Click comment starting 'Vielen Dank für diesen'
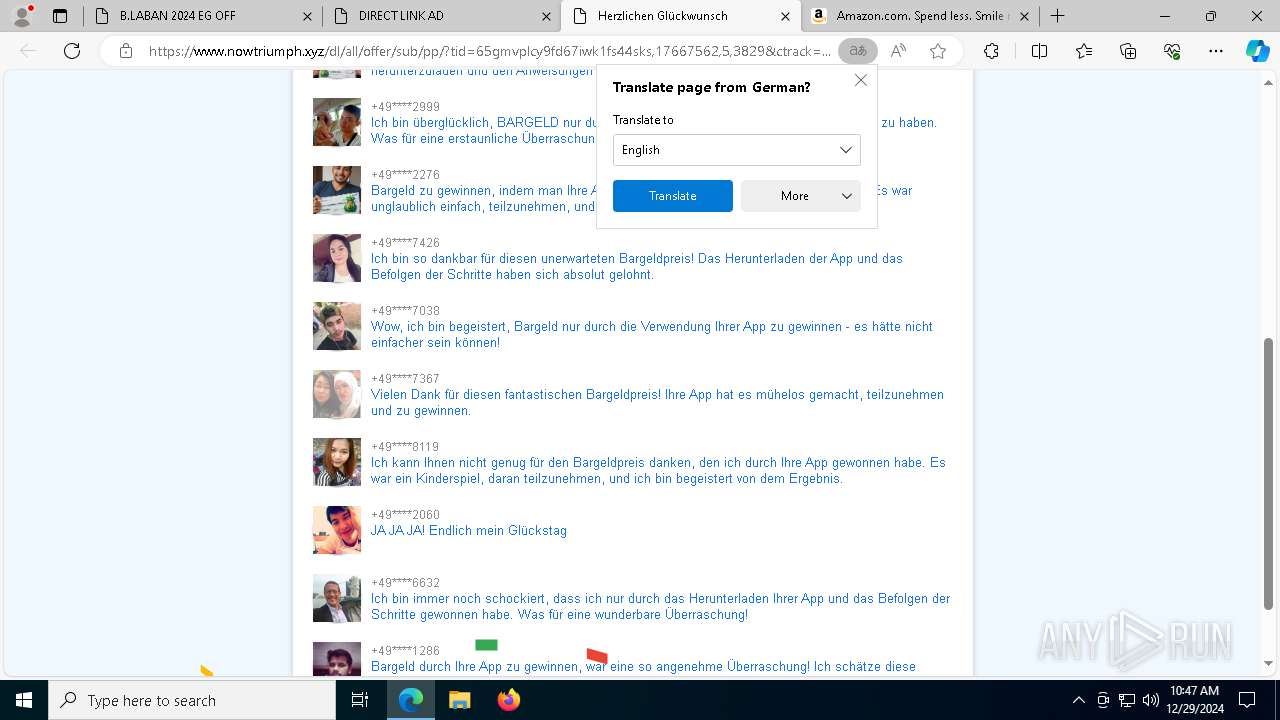The image size is (1280, 720). 657,403
